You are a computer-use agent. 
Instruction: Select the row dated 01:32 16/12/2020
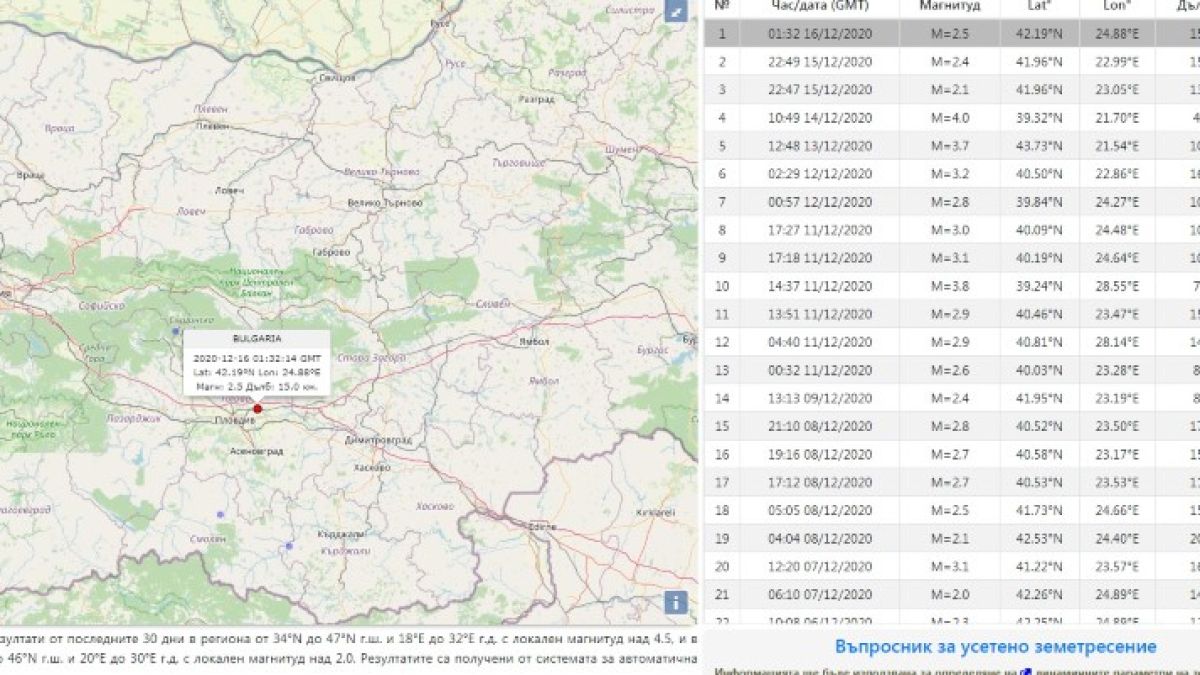pos(952,33)
